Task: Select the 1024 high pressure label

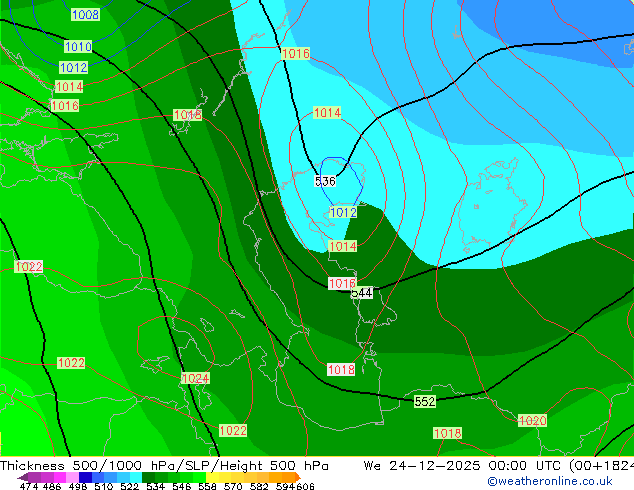Action: 195,379
